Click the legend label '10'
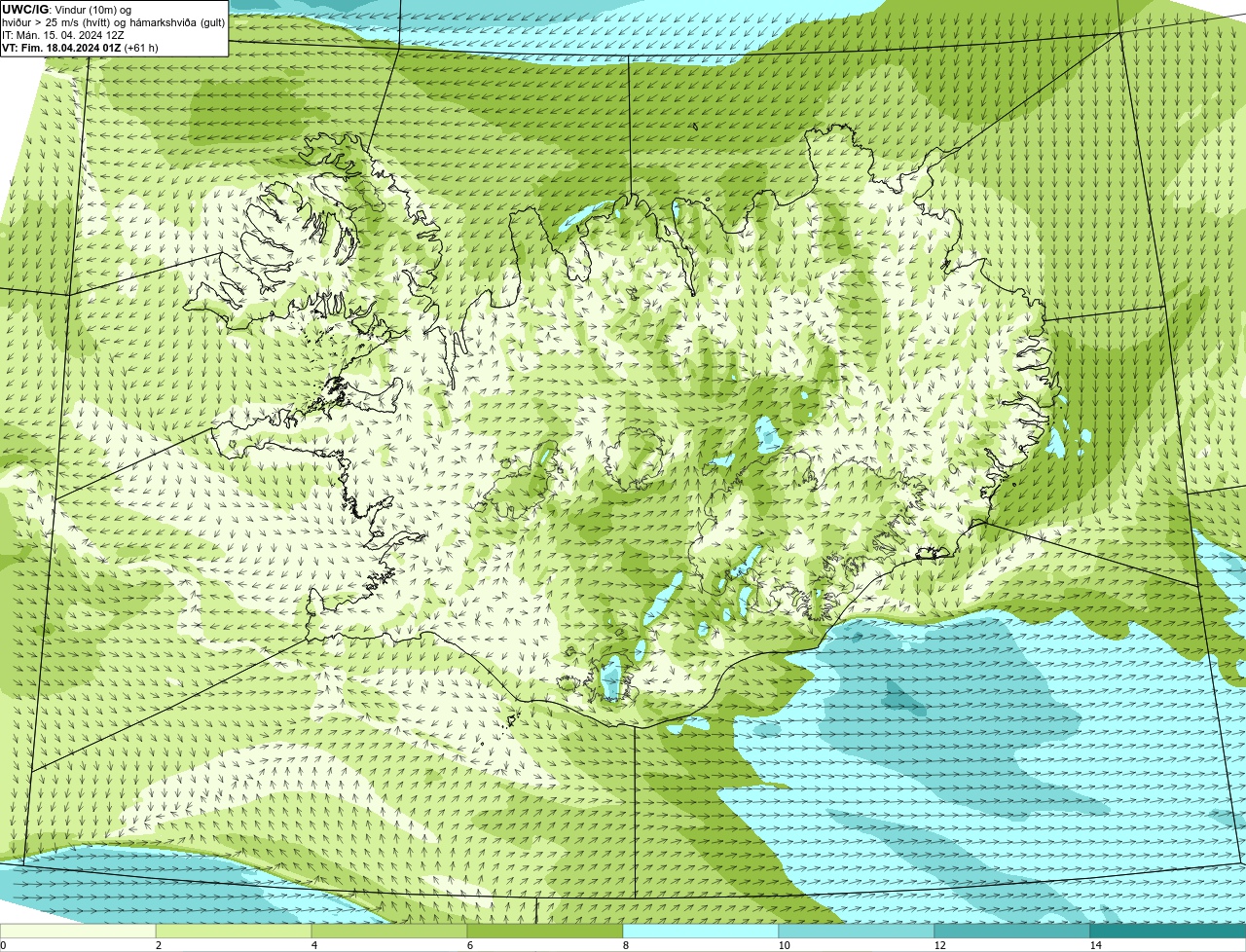The height and width of the screenshot is (952, 1246). tap(784, 945)
